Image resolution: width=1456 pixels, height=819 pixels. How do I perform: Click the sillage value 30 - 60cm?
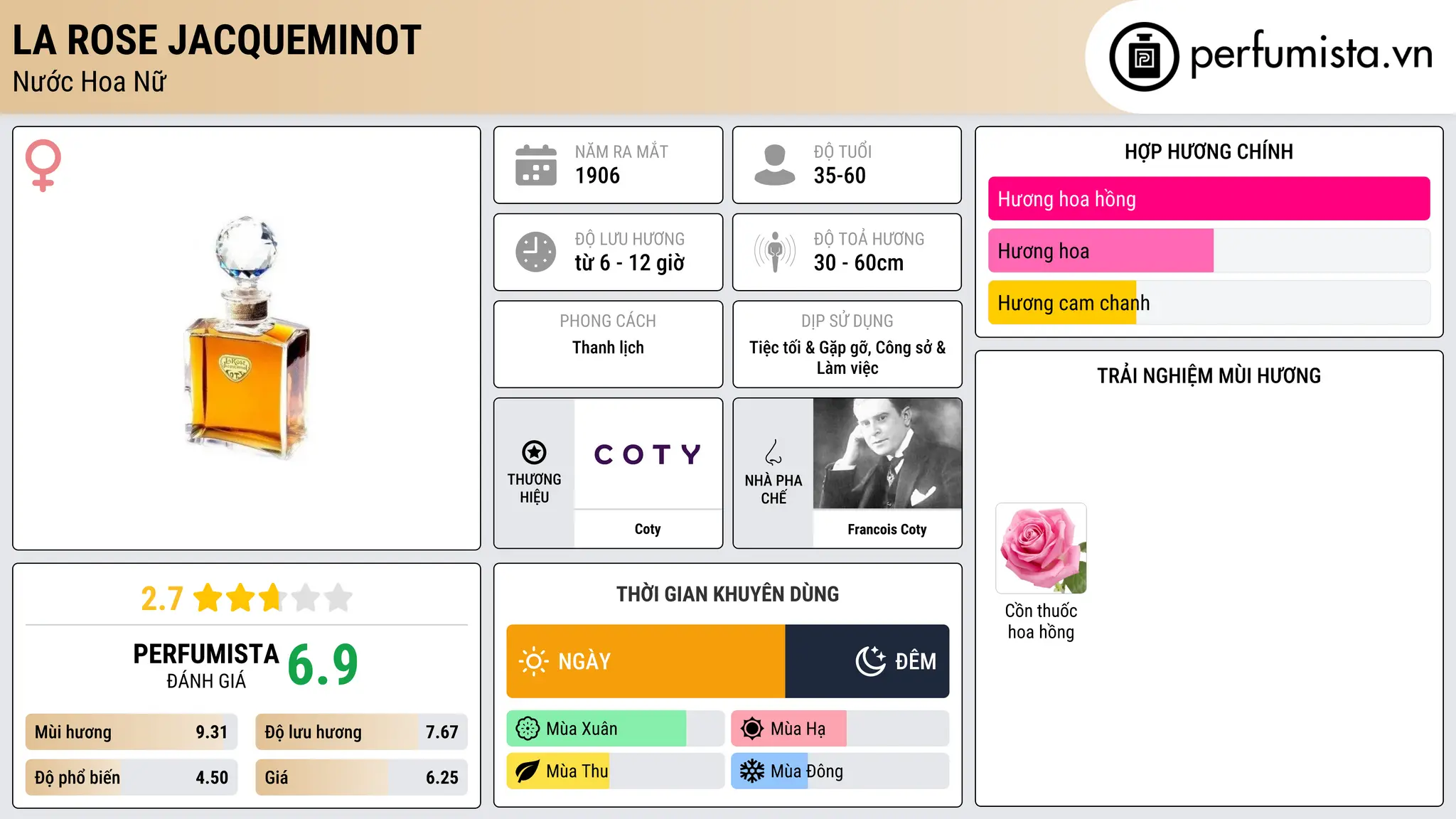click(859, 263)
